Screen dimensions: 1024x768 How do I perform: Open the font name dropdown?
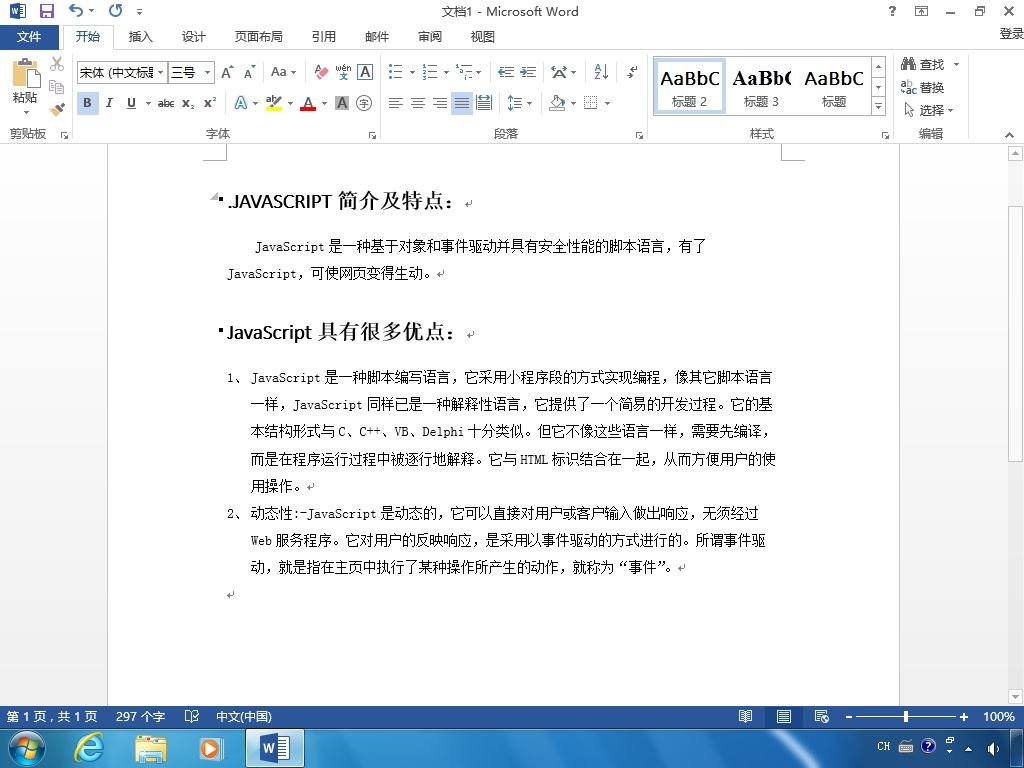click(160, 72)
